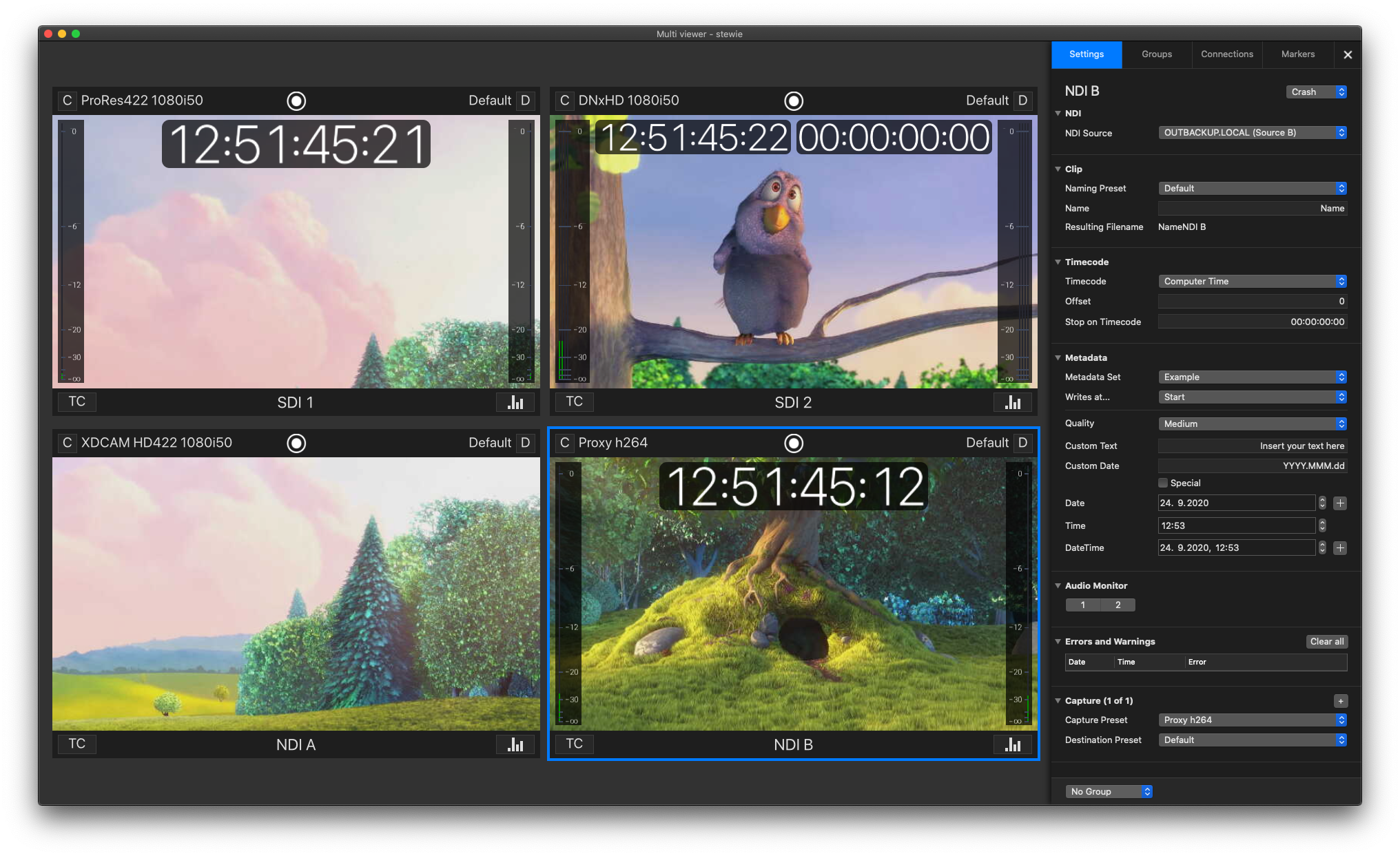Open the Crash mode dropdown
The width and height of the screenshot is (1400, 856).
tap(1317, 92)
